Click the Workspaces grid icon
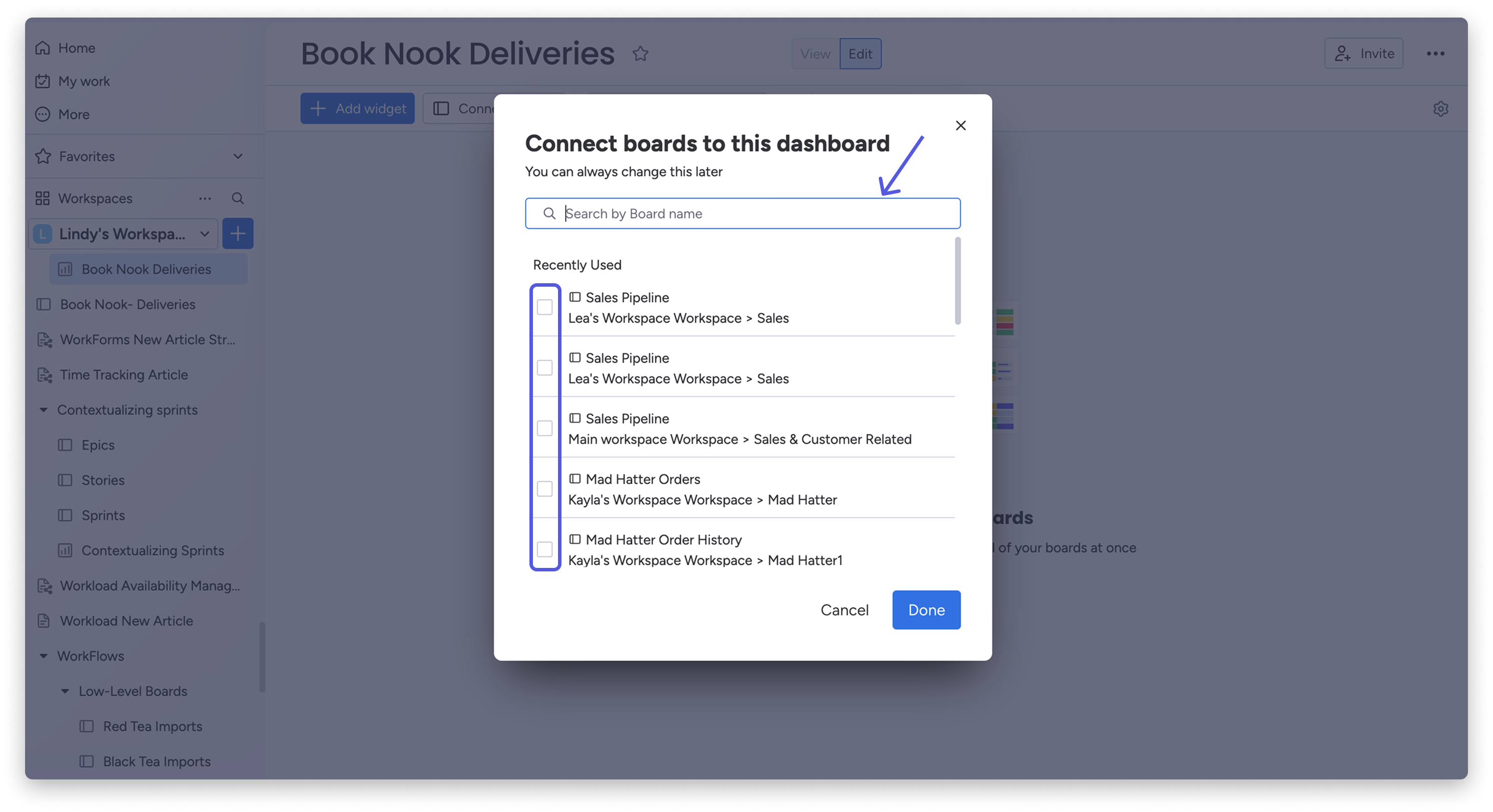 click(42, 198)
